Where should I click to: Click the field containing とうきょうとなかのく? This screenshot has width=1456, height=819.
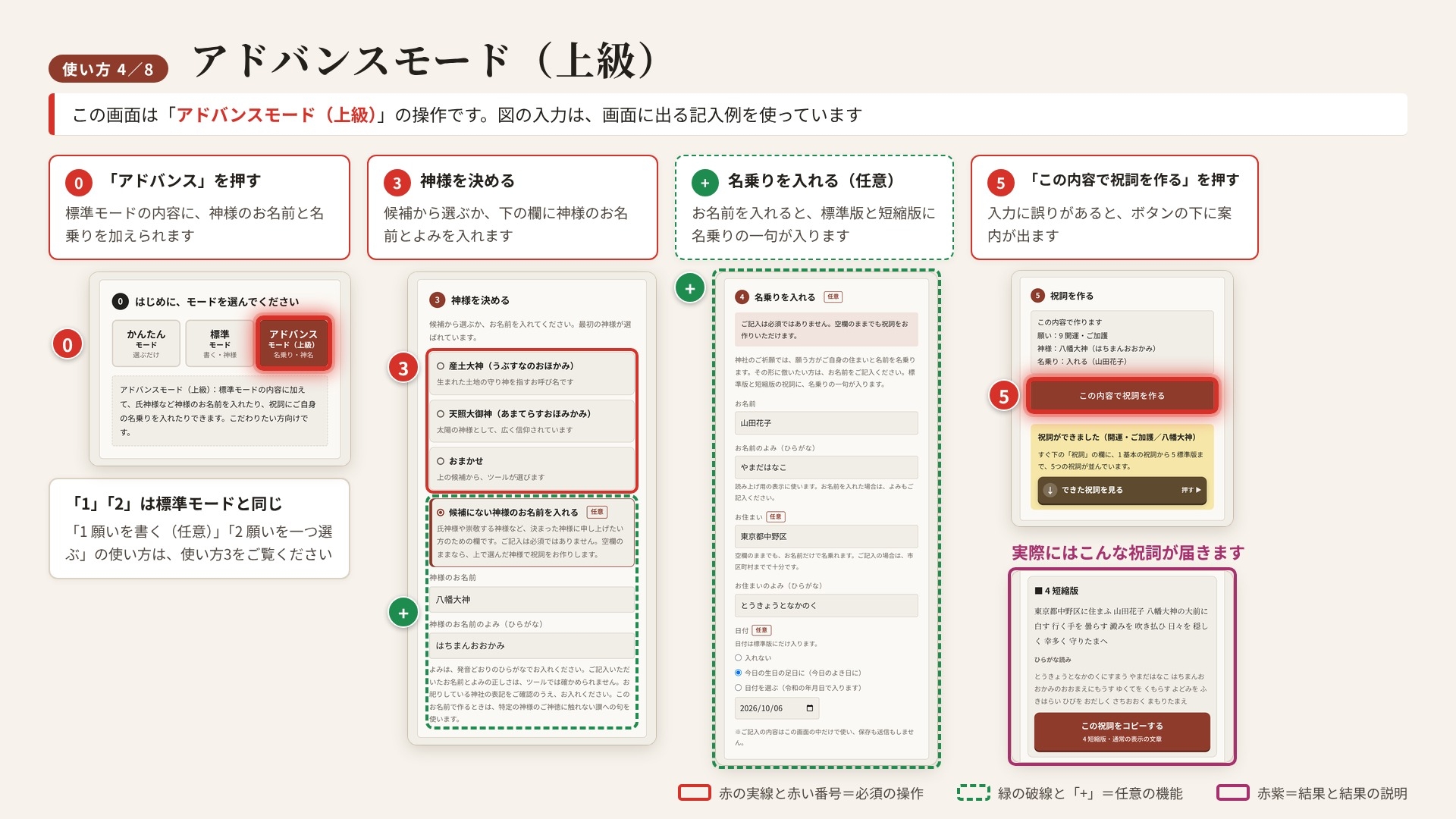826,605
